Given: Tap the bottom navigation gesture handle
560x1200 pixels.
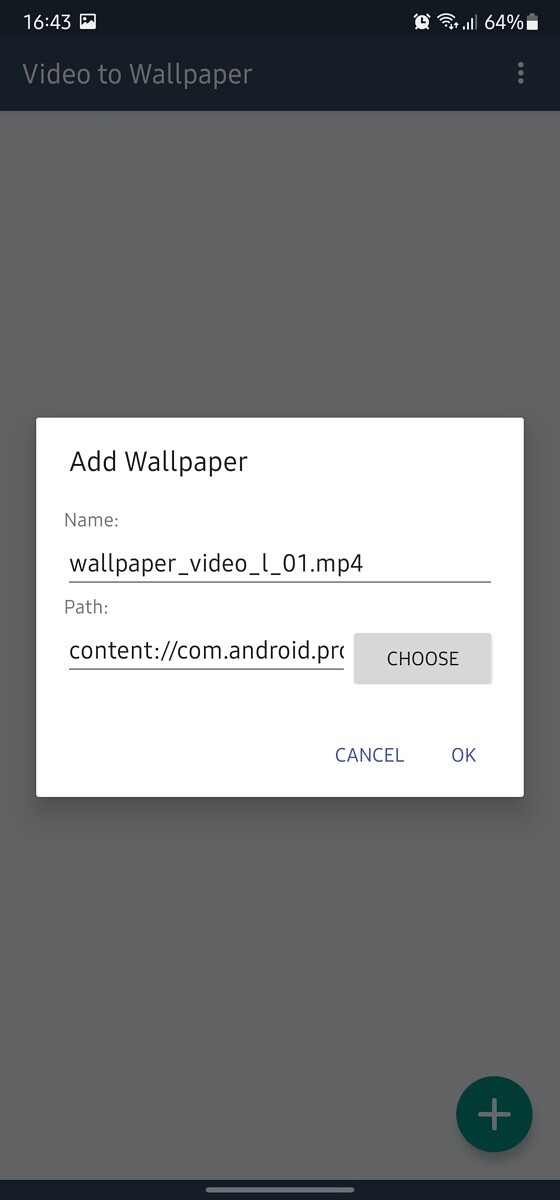Looking at the screenshot, I should (x=280, y=1190).
